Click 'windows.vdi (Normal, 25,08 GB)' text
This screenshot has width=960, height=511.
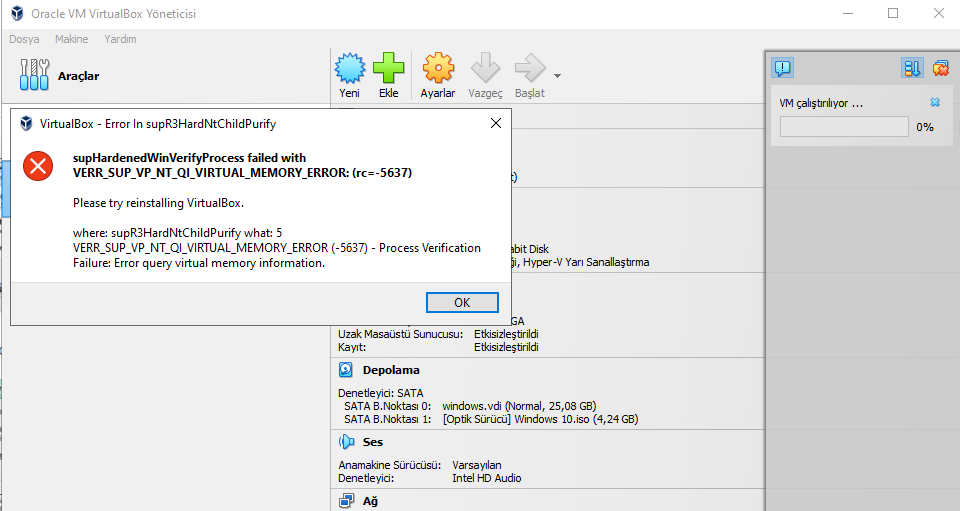[x=519, y=406]
